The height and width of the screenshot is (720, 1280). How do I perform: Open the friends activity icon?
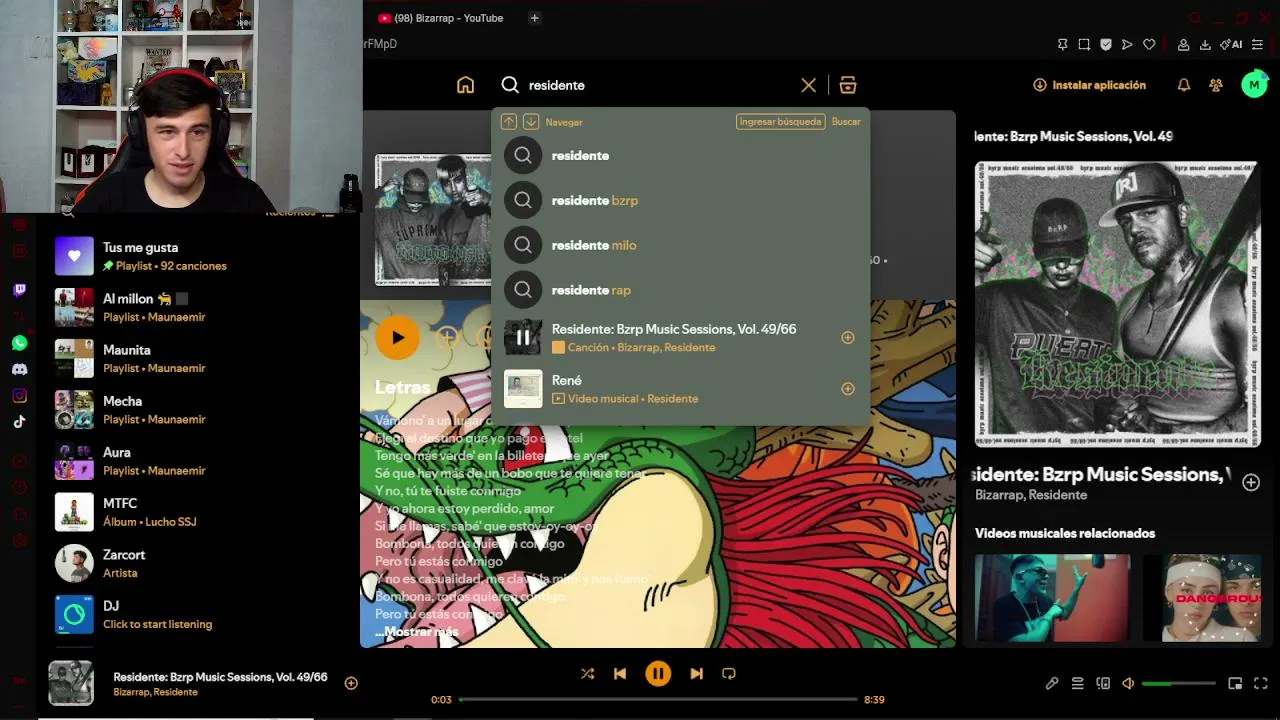pyautogui.click(x=1216, y=85)
